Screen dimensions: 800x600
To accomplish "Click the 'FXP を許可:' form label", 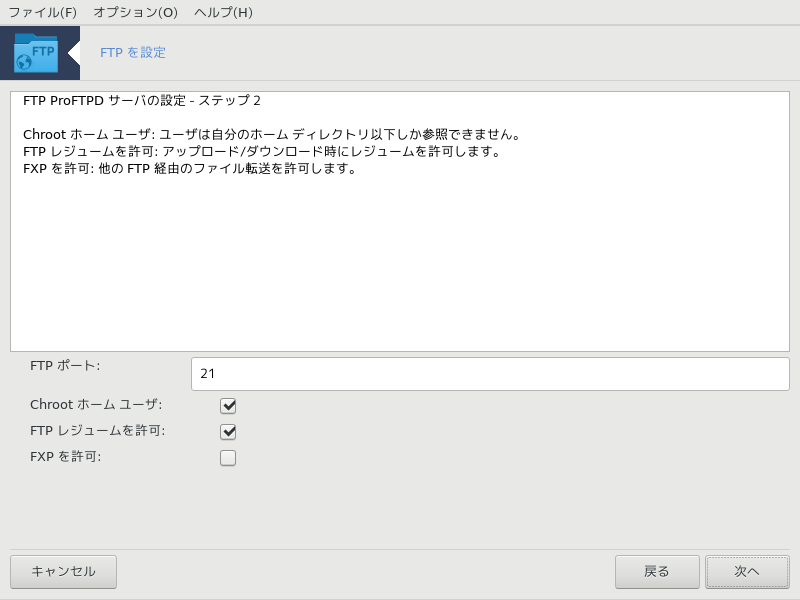I will pos(65,457).
